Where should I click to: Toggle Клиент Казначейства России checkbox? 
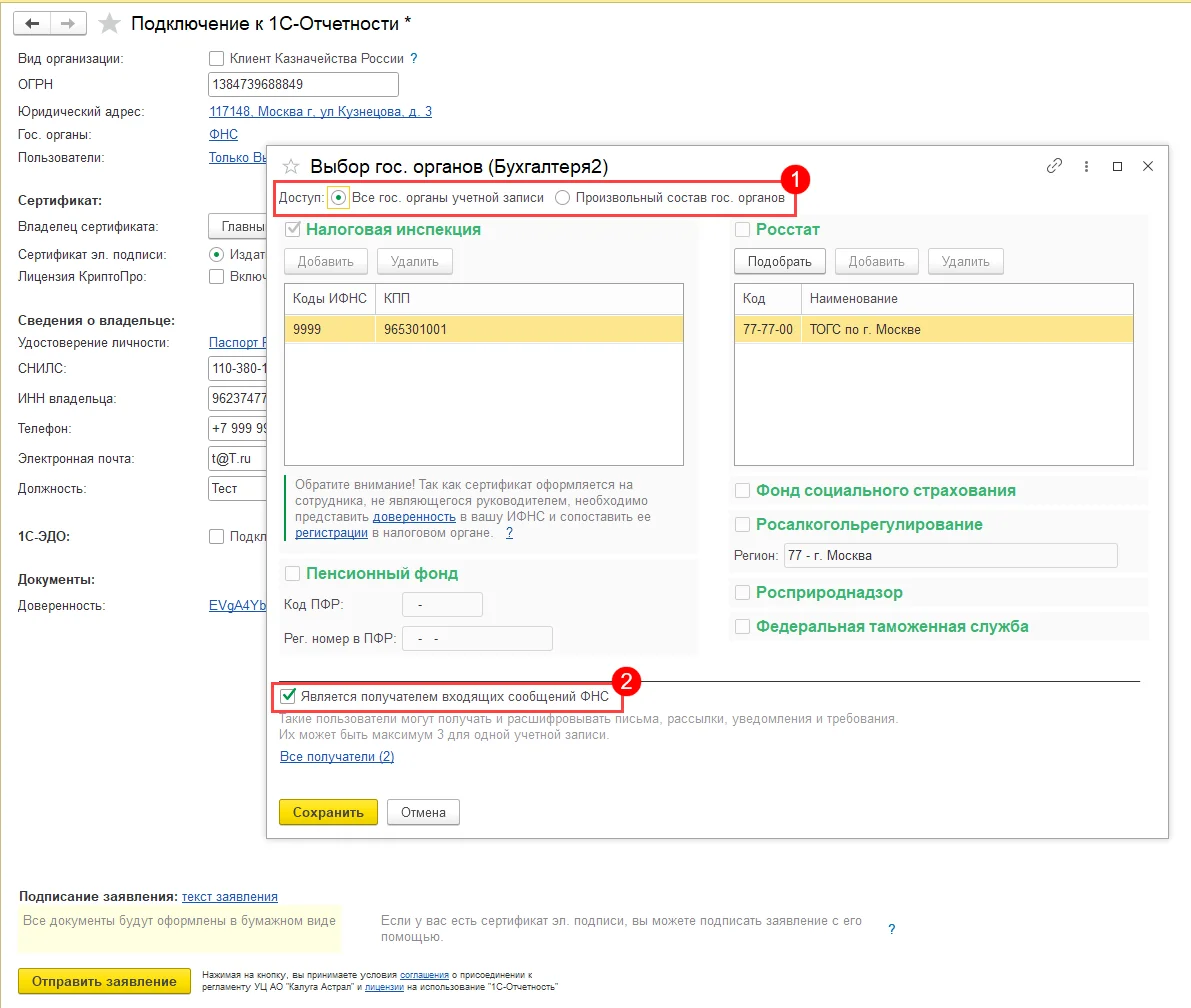216,58
